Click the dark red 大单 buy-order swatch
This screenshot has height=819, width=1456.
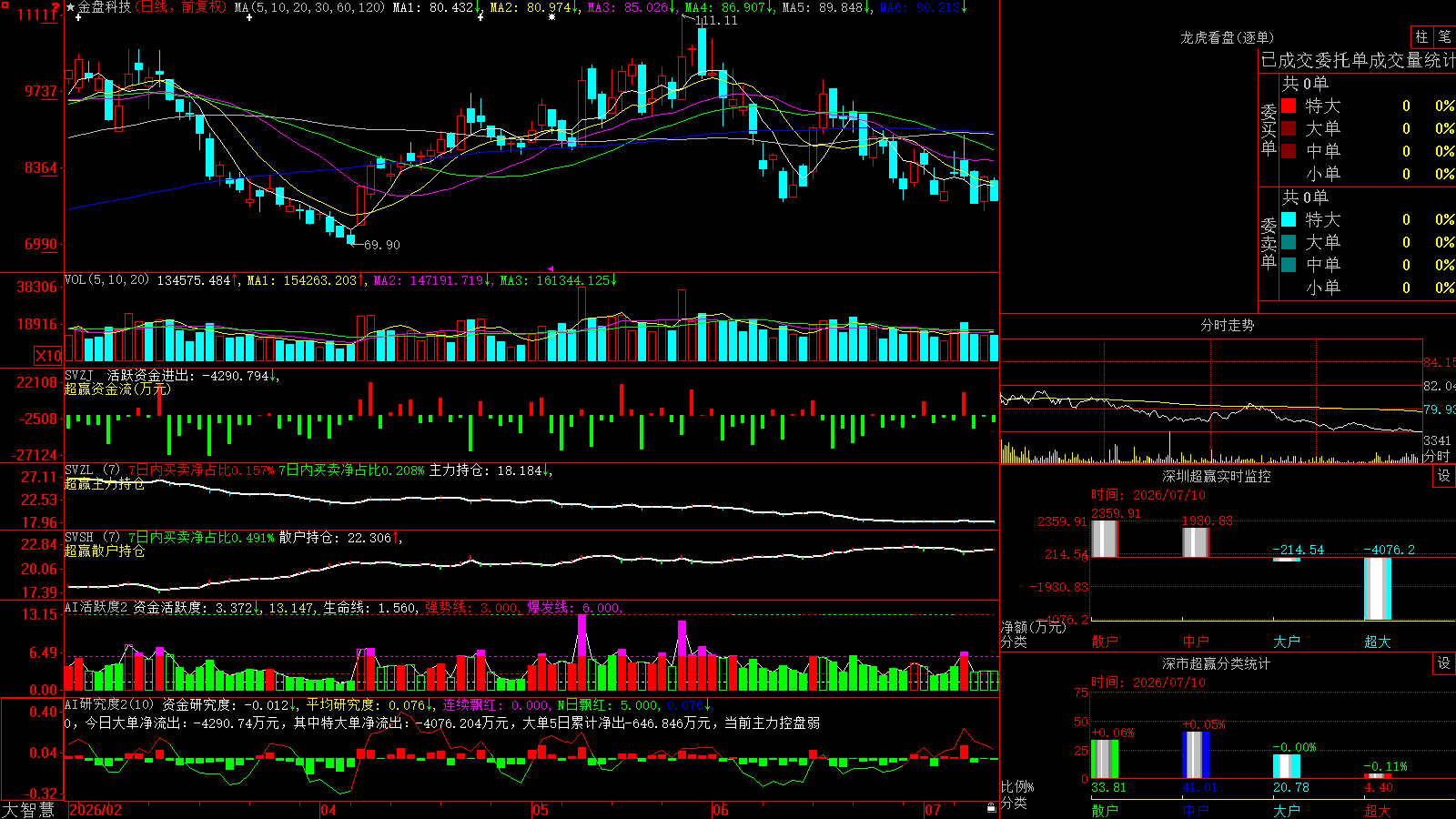pos(1289,128)
